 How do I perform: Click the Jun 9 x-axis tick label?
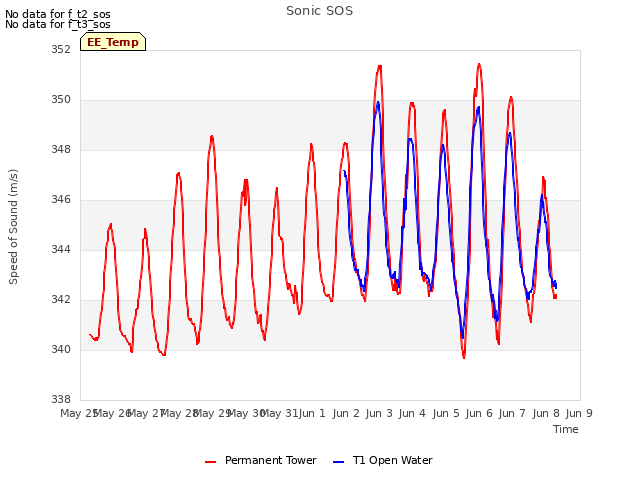[x=579, y=413]
